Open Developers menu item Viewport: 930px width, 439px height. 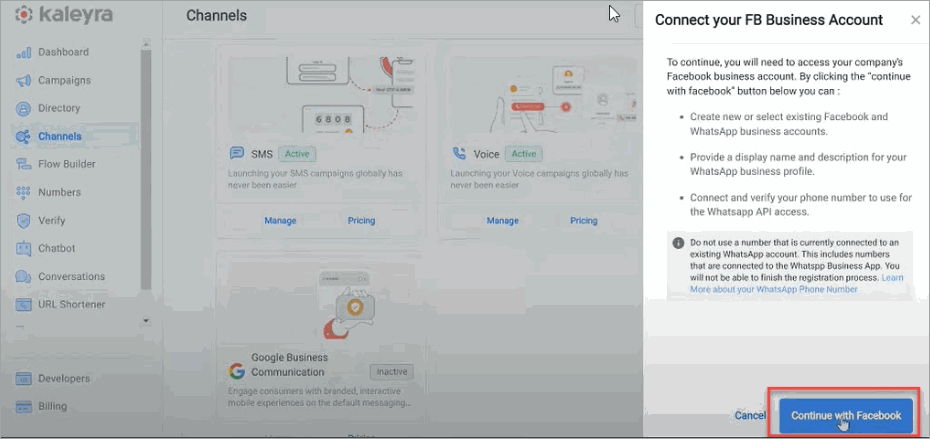pos(64,378)
